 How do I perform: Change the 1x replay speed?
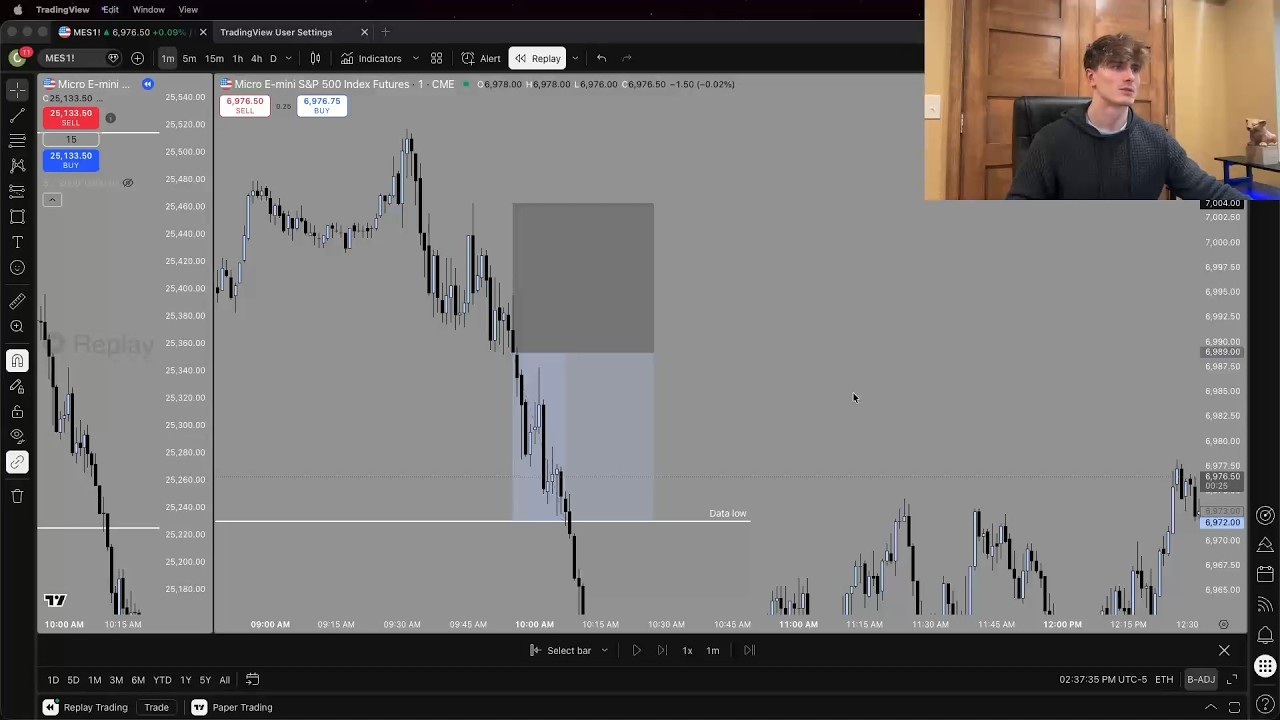[687, 650]
